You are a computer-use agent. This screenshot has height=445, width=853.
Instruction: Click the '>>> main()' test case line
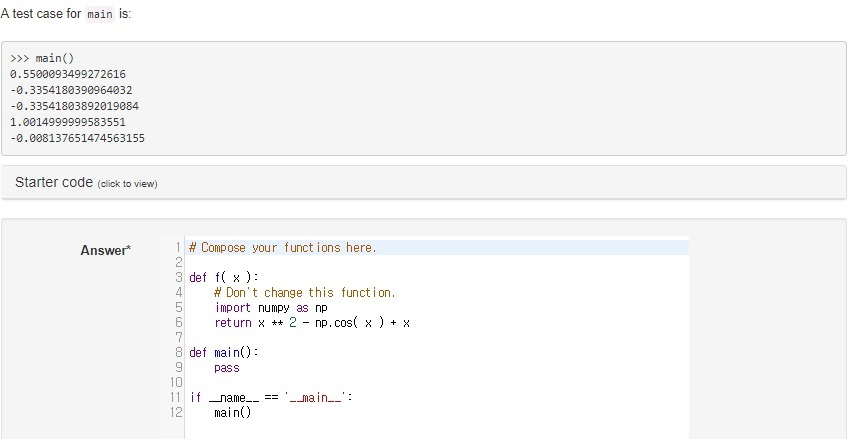click(42, 58)
